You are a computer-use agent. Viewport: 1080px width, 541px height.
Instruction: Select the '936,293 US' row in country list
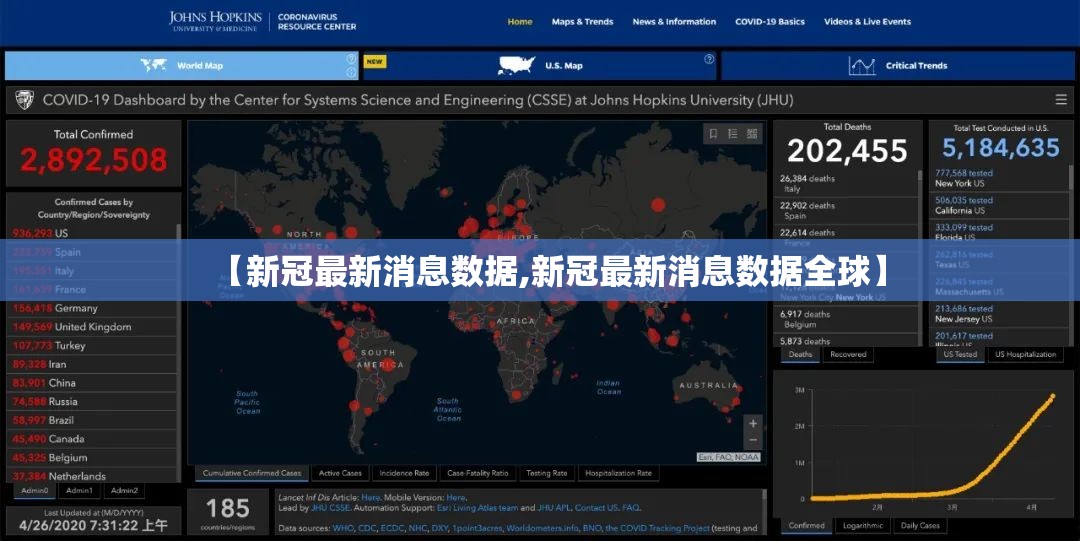(x=92, y=234)
